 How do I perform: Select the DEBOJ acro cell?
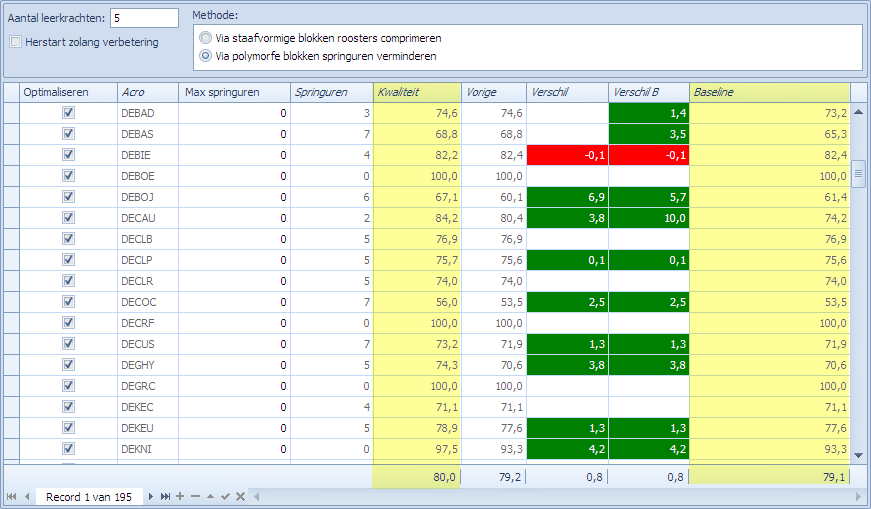[x=148, y=197]
